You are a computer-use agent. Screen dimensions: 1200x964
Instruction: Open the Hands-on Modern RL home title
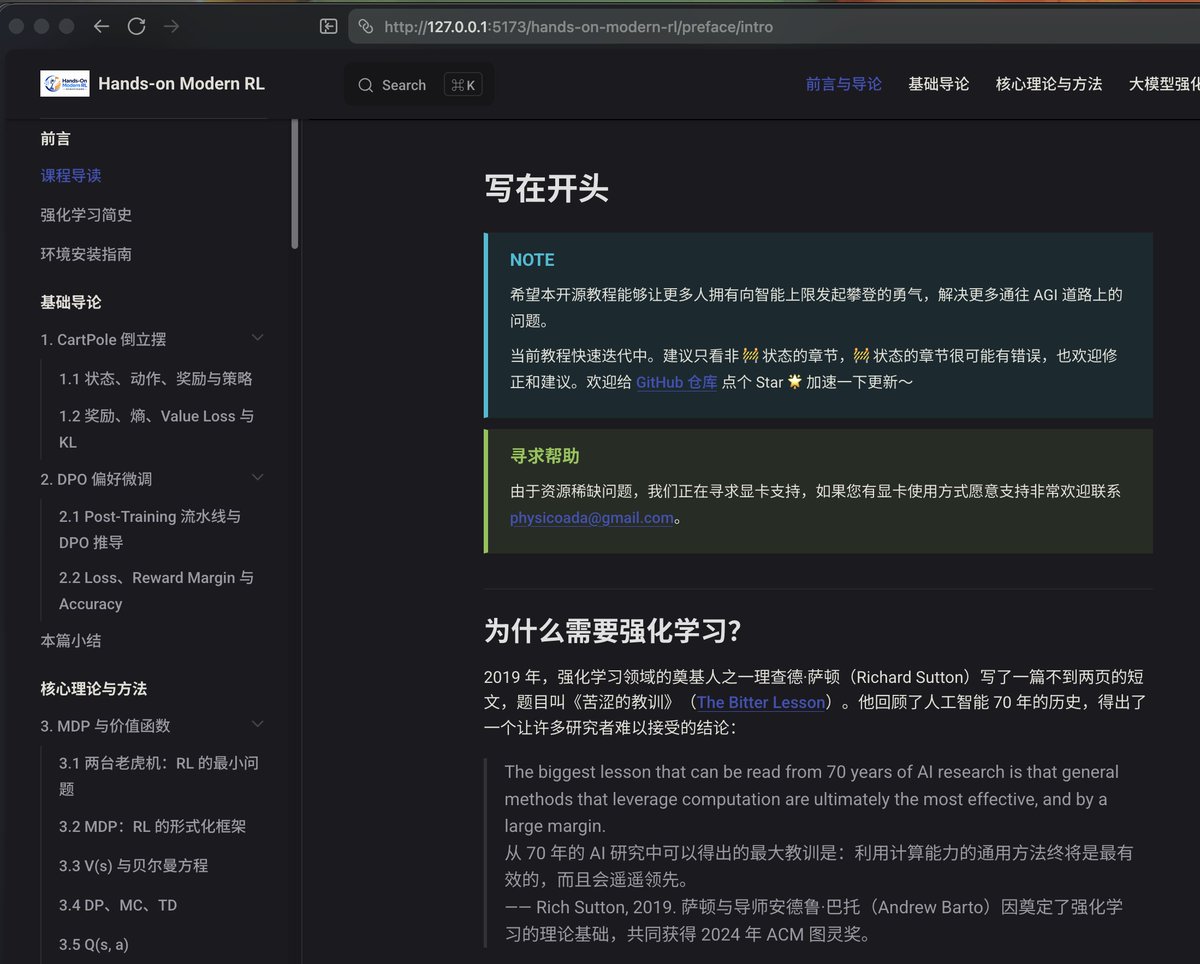tap(181, 84)
